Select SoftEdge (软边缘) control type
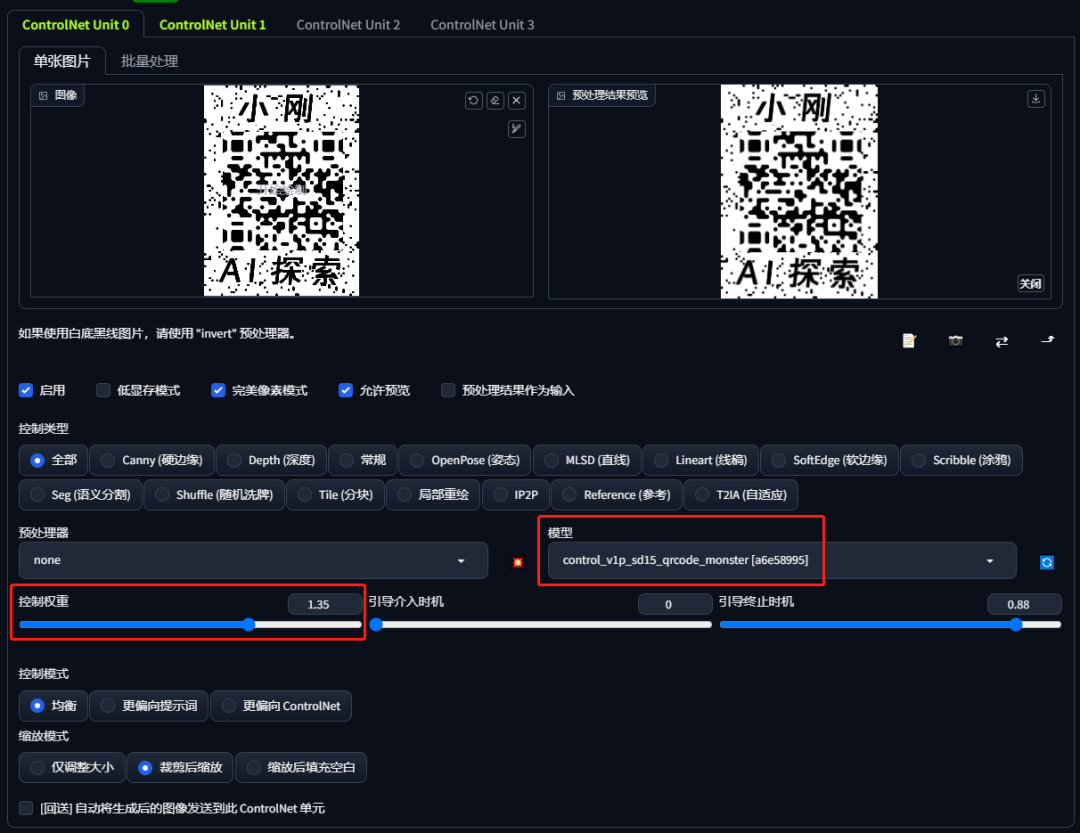This screenshot has width=1080, height=833. [829, 460]
